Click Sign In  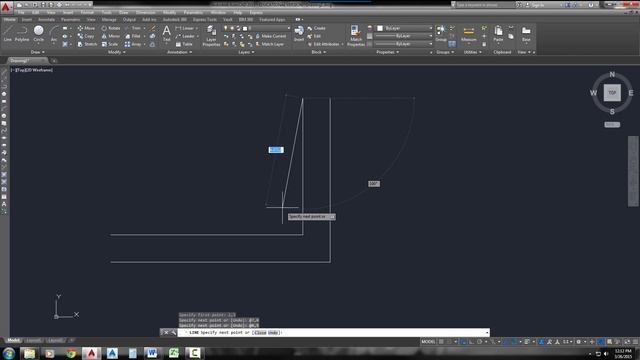[535, 5]
